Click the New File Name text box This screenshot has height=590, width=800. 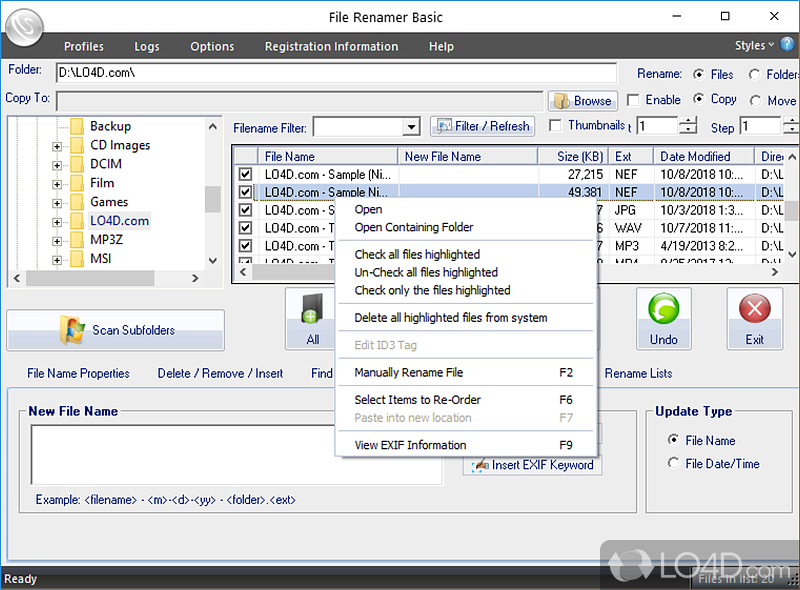point(237,454)
